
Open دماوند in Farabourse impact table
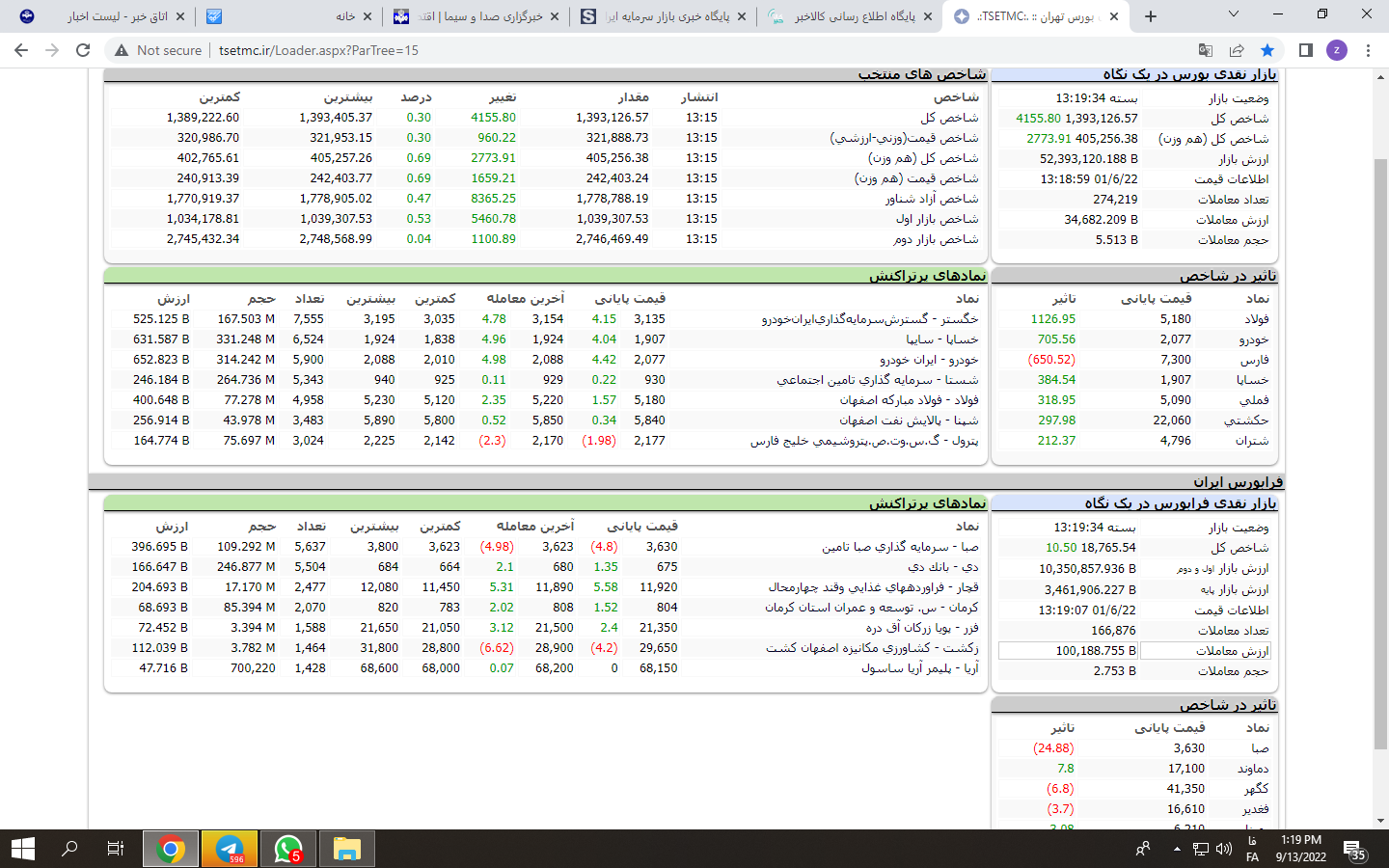tap(1253, 769)
